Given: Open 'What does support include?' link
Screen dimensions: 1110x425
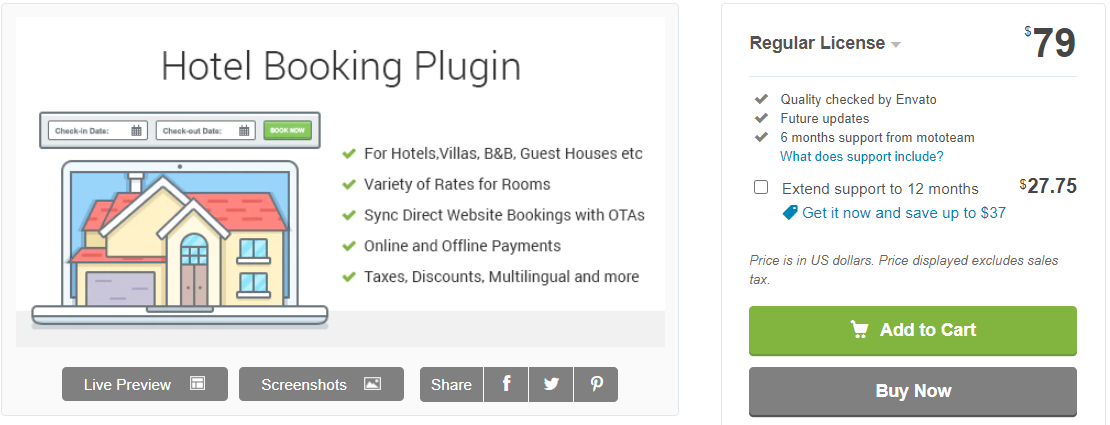Looking at the screenshot, I should pos(862,157).
